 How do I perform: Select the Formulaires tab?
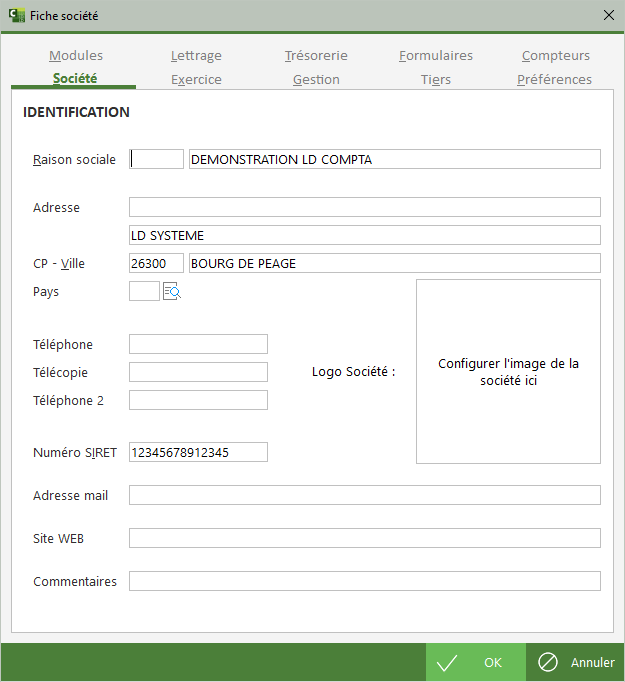pyautogui.click(x=436, y=56)
